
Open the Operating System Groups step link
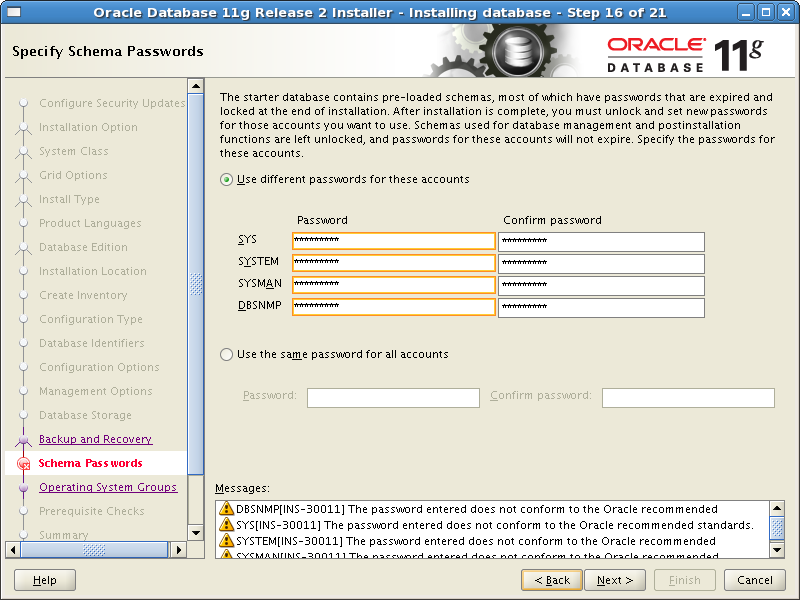[x=108, y=487]
